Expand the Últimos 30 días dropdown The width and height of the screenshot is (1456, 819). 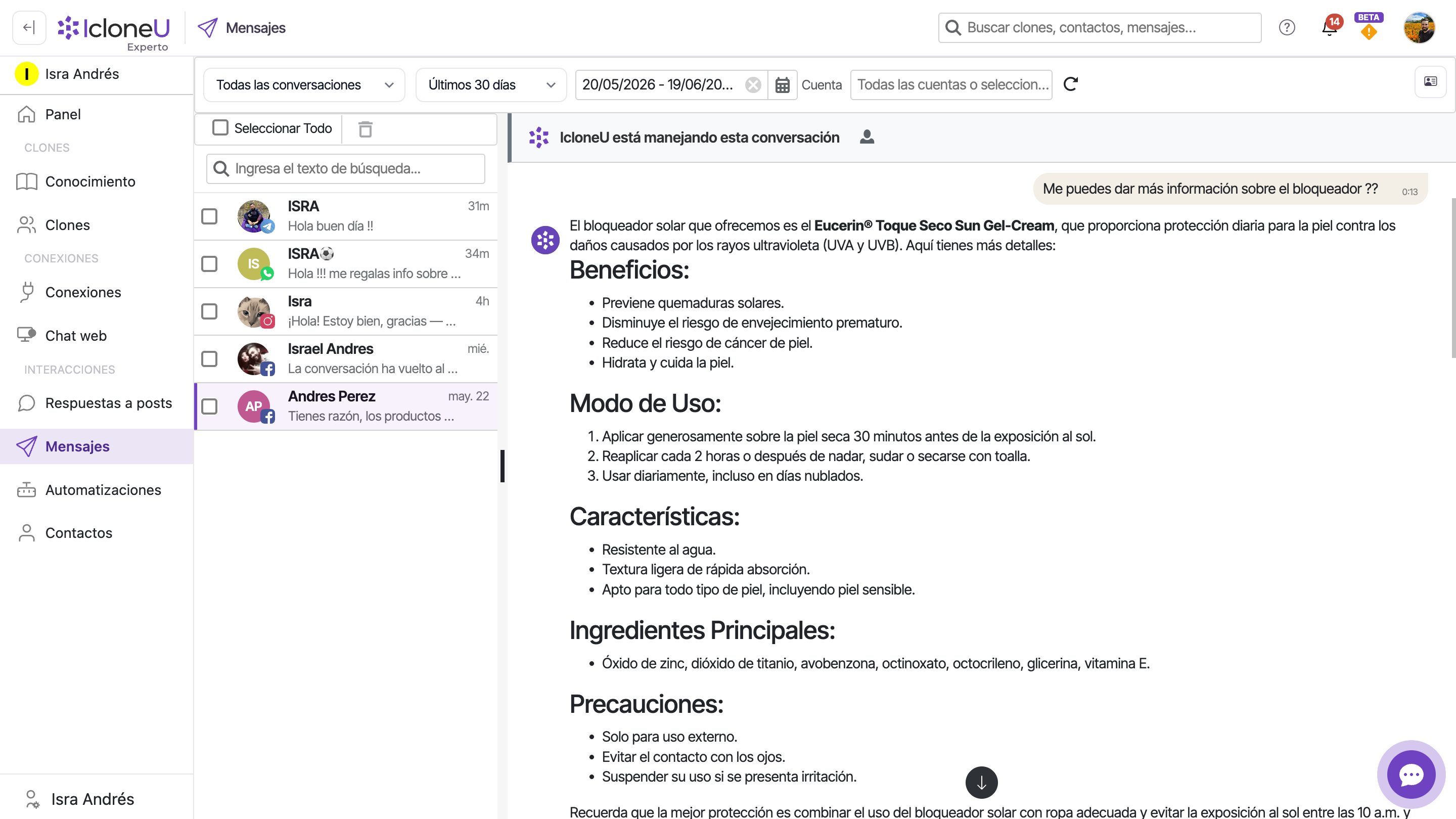click(x=490, y=85)
